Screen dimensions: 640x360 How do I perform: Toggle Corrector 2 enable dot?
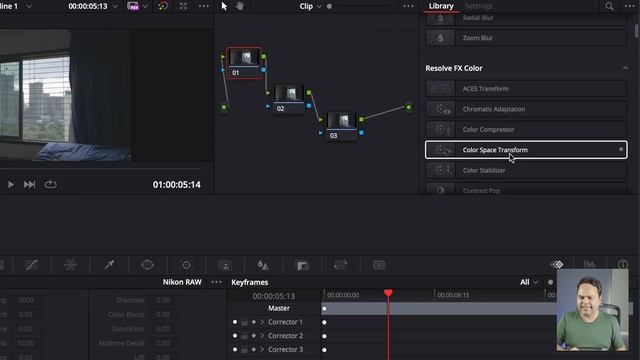[235, 336]
